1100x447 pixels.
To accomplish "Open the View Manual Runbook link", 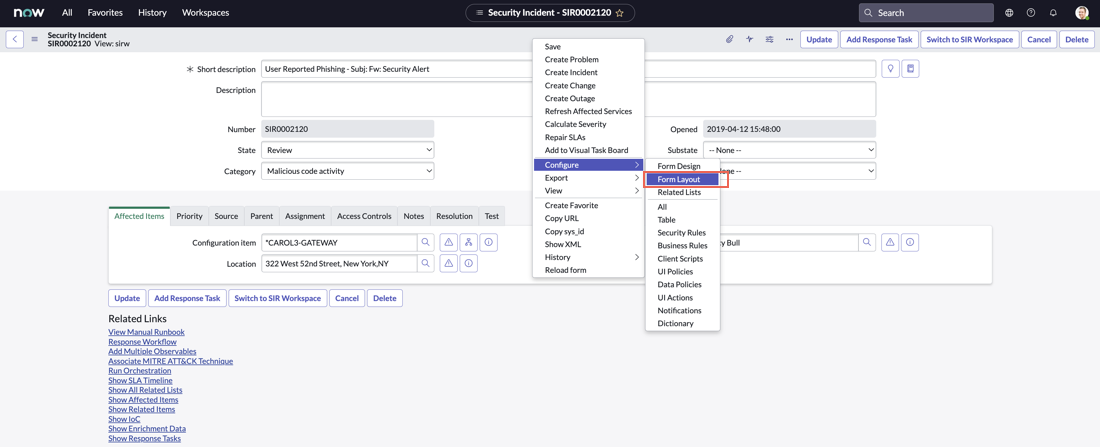I will (x=147, y=332).
